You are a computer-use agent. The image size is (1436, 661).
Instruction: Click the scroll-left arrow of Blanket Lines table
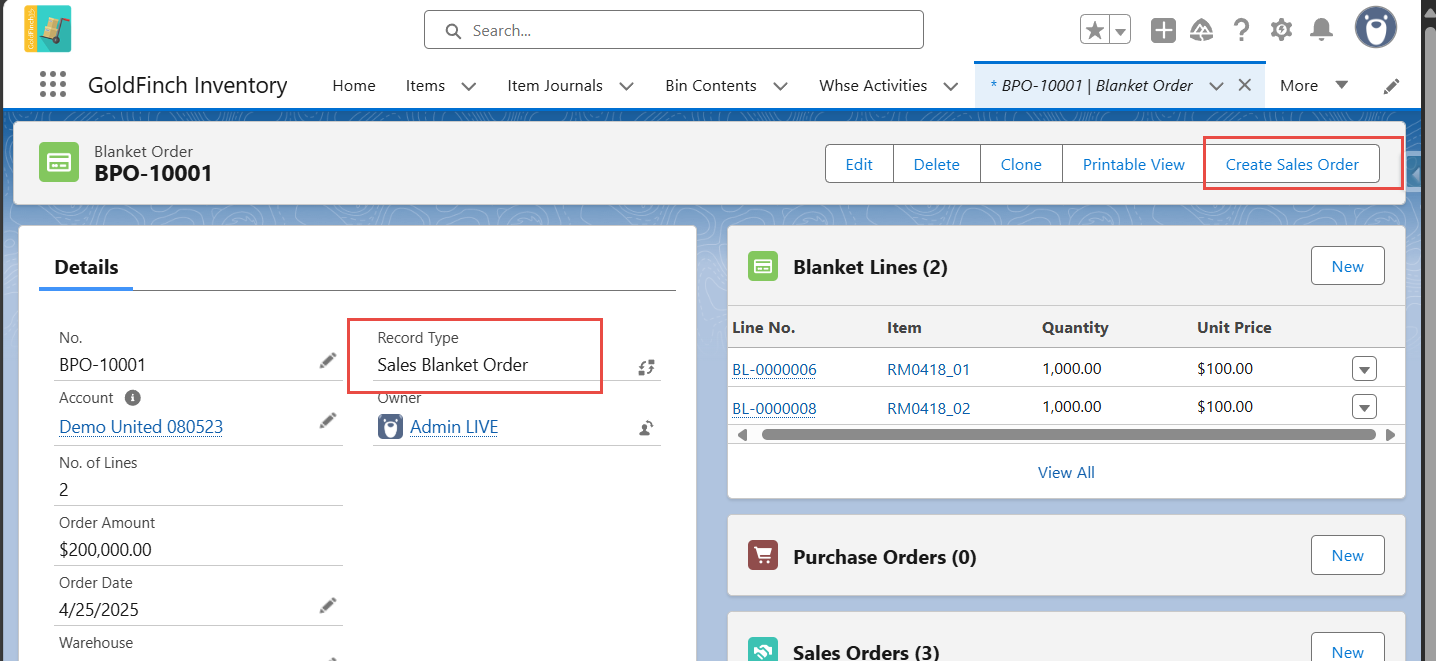point(742,435)
